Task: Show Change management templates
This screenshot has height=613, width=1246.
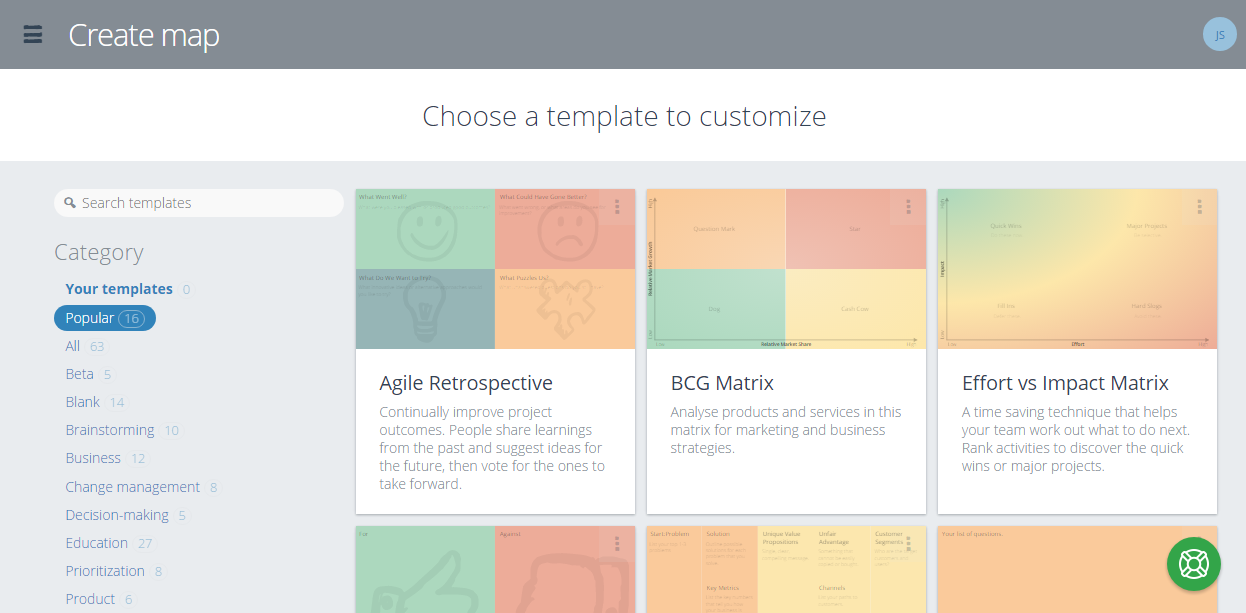Action: coord(133,486)
